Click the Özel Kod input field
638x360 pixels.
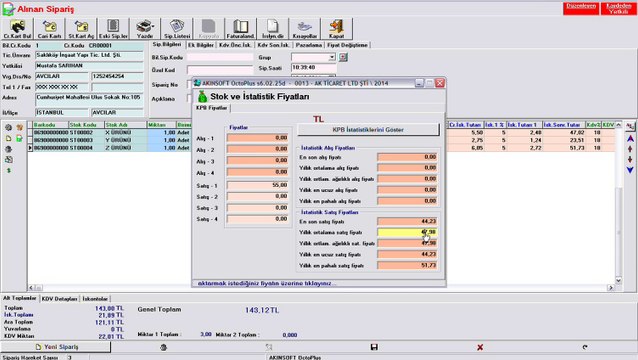point(219,70)
